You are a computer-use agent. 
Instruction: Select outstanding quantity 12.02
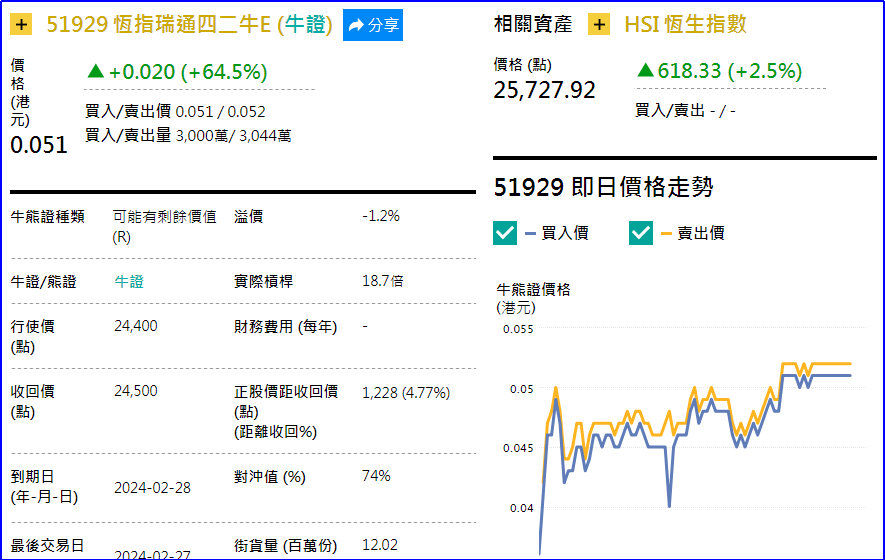tap(380, 545)
